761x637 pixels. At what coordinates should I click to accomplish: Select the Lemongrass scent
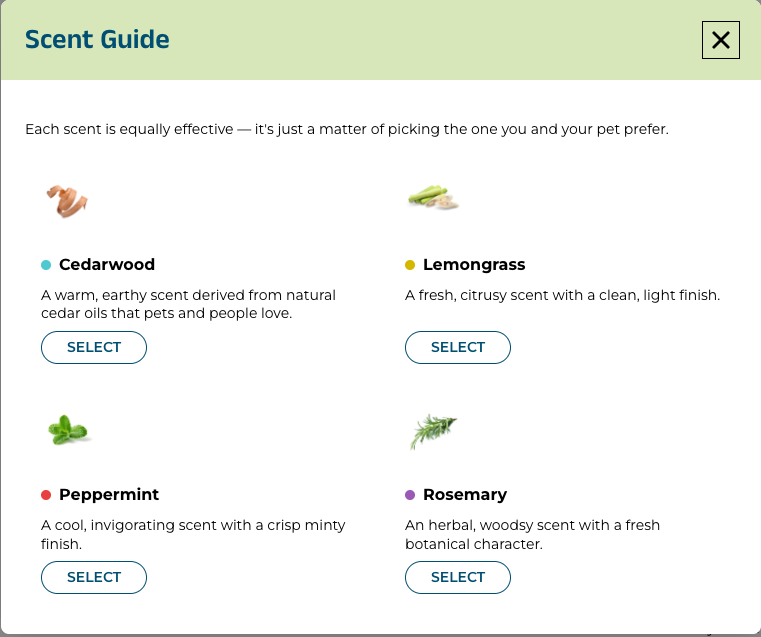pyautogui.click(x=458, y=347)
